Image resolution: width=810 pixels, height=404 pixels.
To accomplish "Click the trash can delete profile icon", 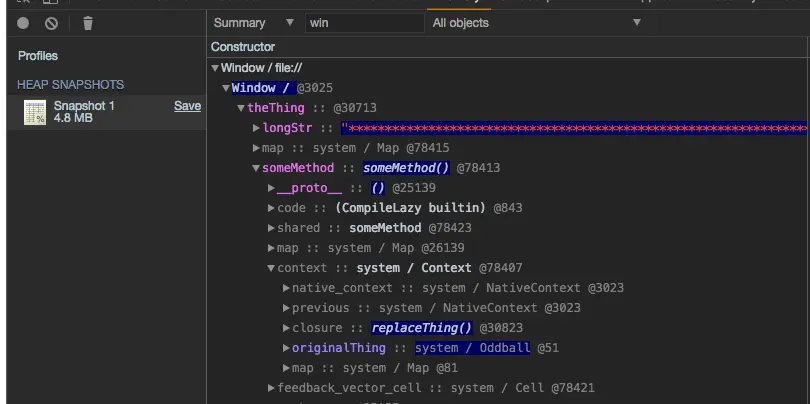I will 88,23.
